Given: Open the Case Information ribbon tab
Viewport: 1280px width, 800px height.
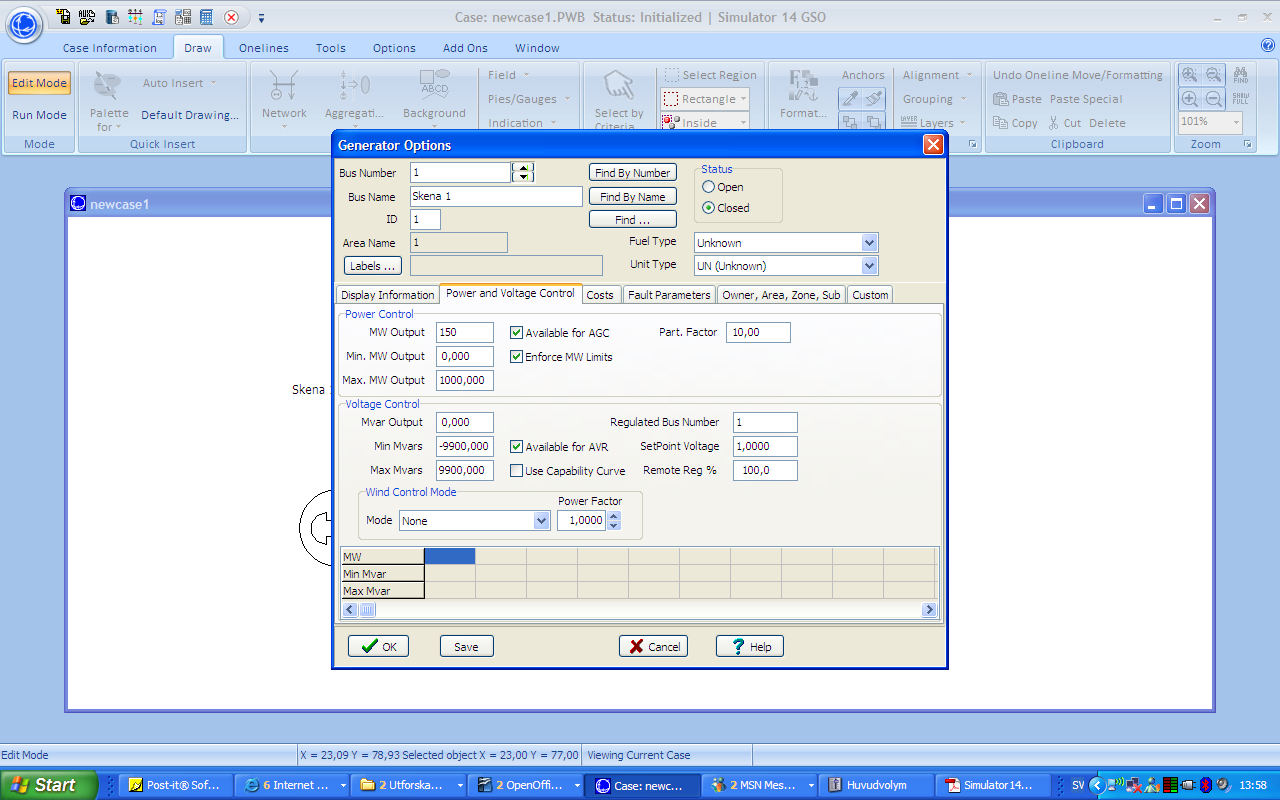Looking at the screenshot, I should point(110,48).
